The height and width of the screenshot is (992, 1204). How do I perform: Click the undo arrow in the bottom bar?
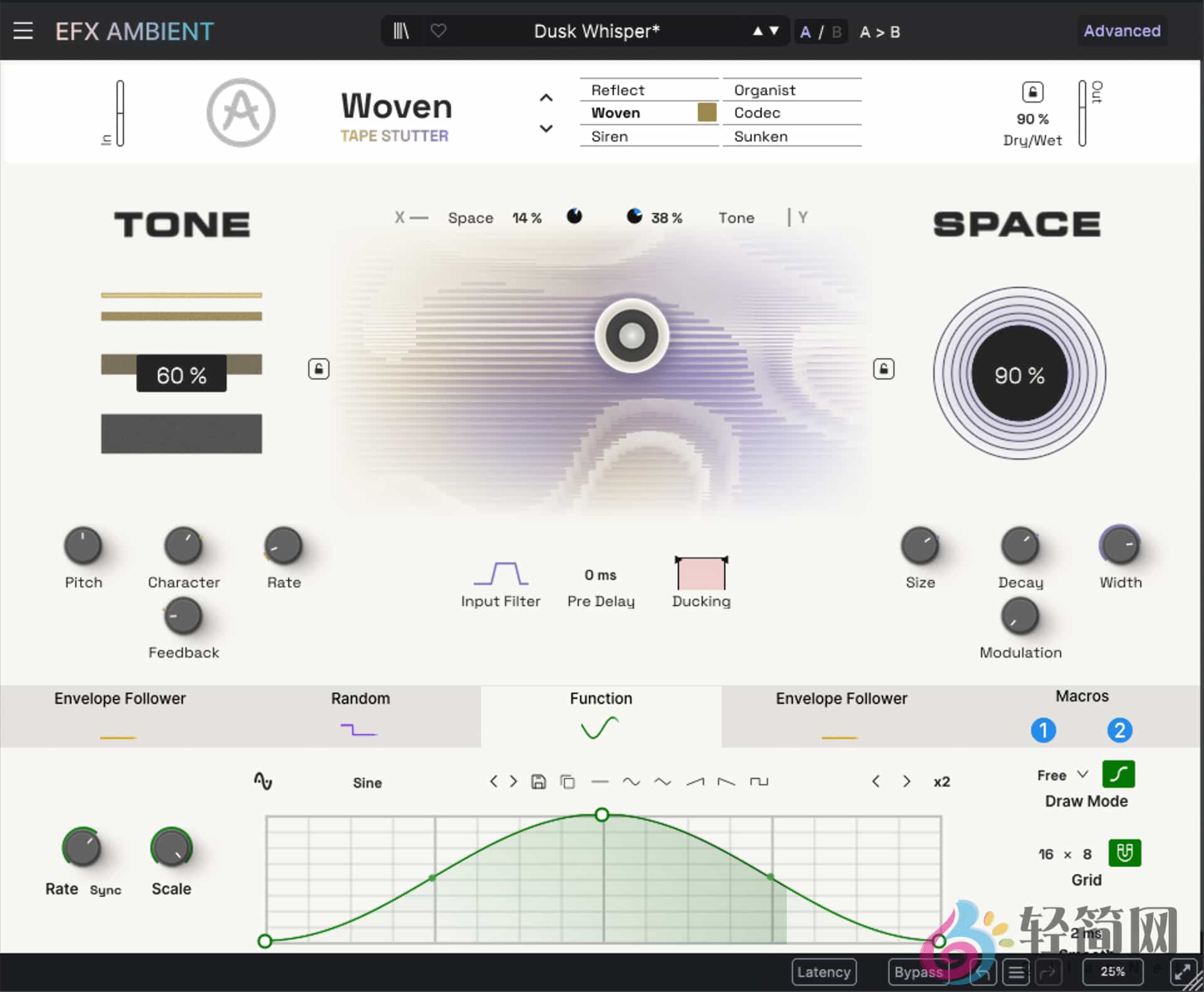point(982,973)
